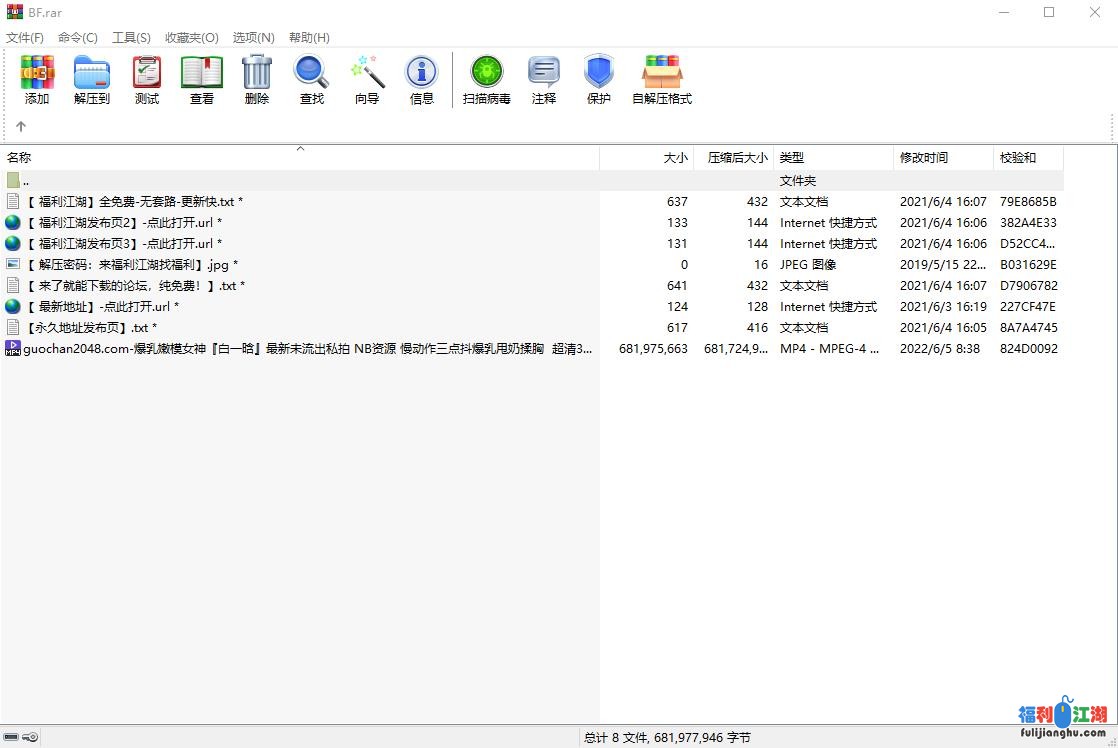
Task: Open the Comment (注释) toolbar icon
Action: tap(544, 80)
